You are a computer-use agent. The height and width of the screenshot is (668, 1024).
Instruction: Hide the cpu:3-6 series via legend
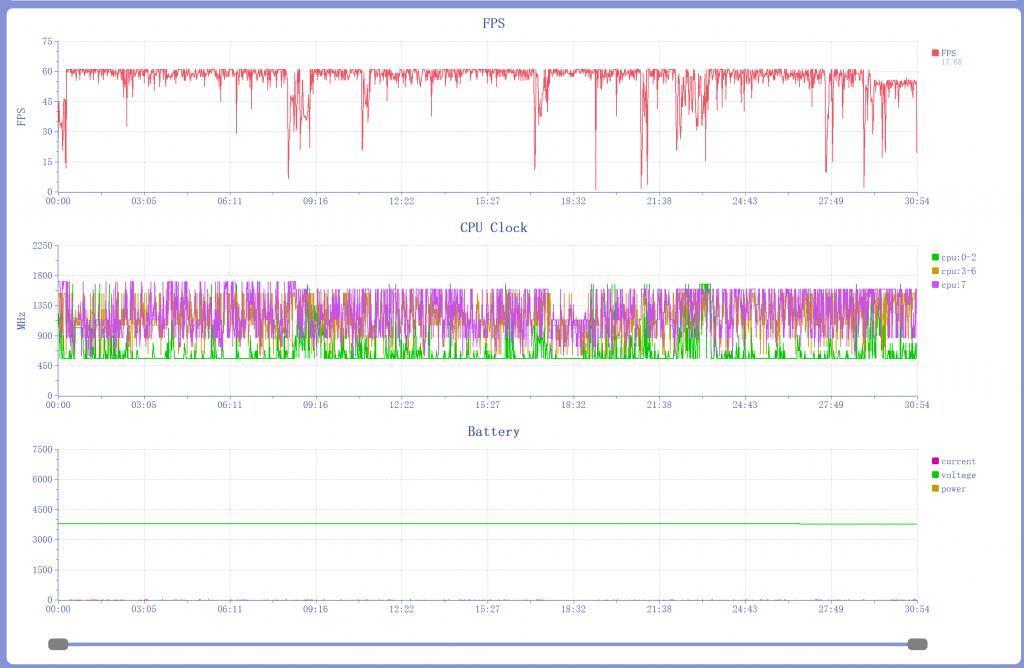pos(958,271)
